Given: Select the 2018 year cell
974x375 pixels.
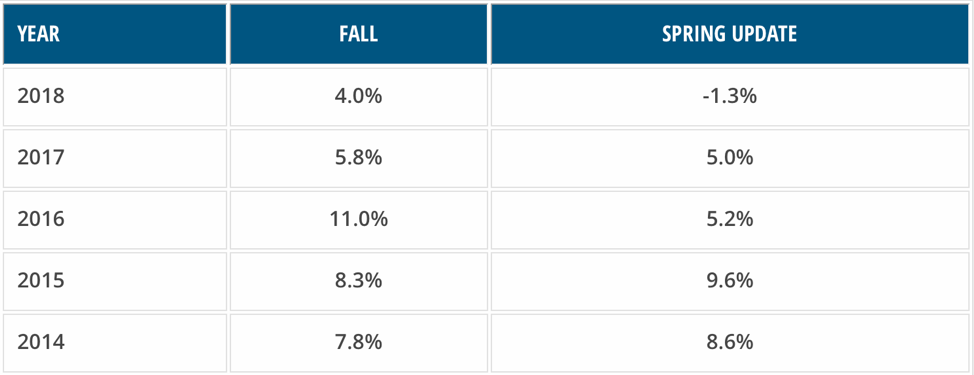Looking at the screenshot, I should pos(115,97).
